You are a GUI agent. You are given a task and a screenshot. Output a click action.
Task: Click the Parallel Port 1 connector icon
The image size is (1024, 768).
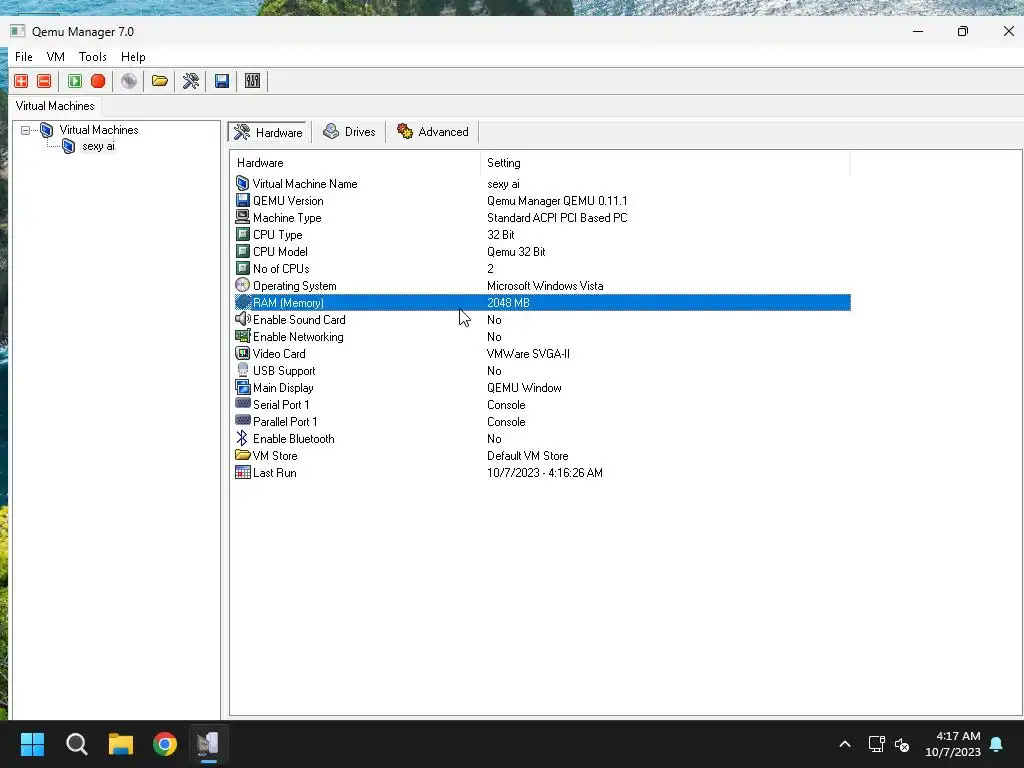pos(242,421)
